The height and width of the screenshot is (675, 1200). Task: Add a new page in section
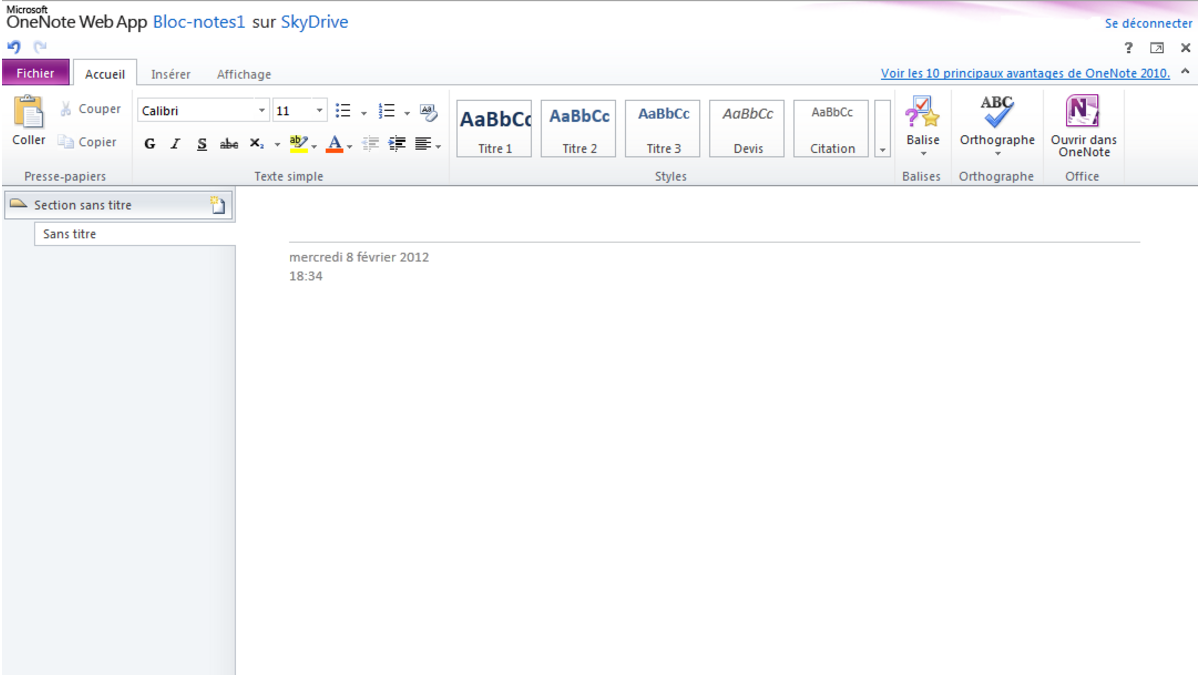217,205
